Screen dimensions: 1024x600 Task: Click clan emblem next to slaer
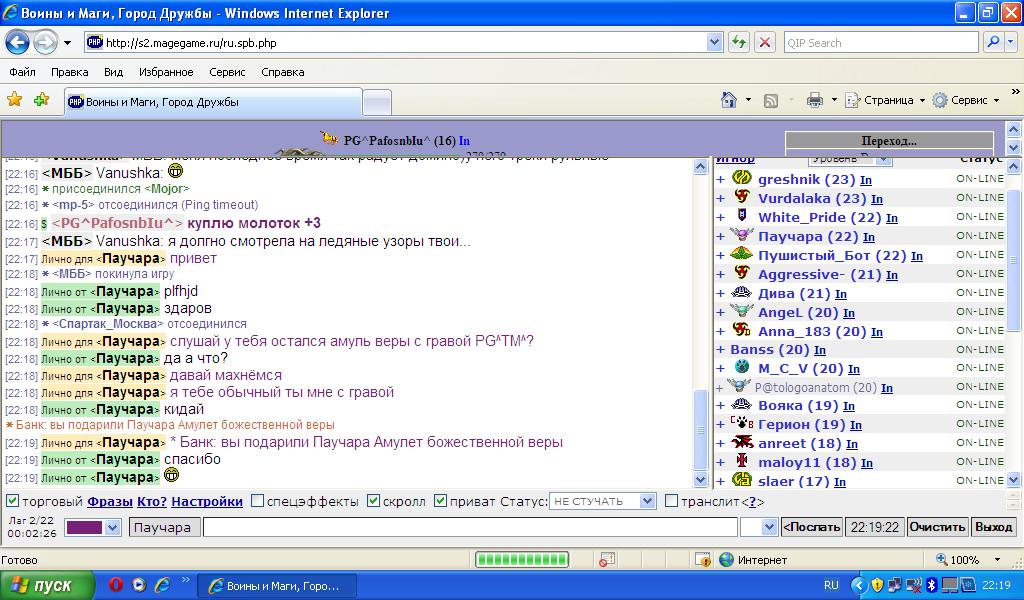point(741,480)
